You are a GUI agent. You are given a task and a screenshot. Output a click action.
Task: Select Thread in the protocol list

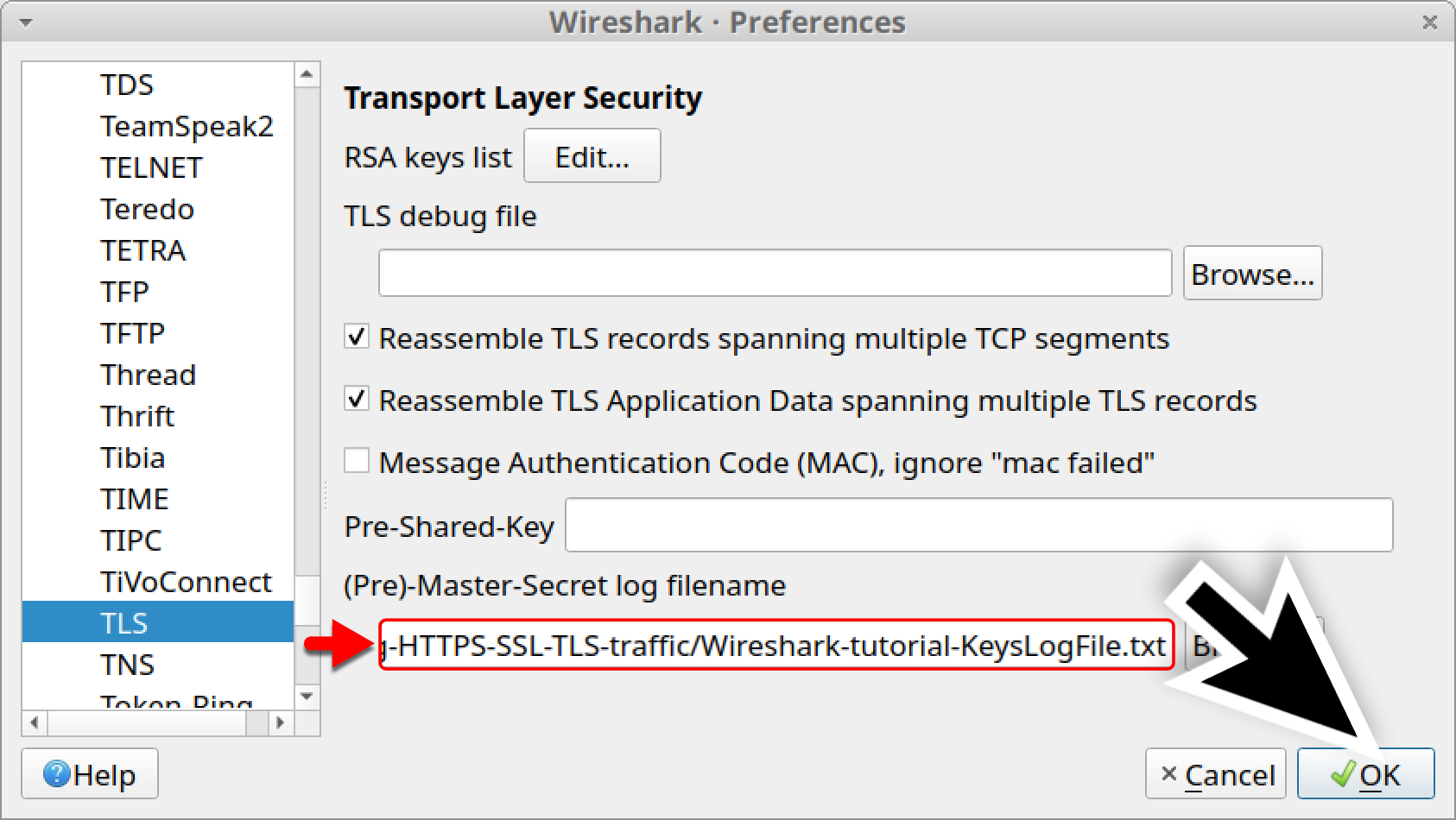coord(148,375)
